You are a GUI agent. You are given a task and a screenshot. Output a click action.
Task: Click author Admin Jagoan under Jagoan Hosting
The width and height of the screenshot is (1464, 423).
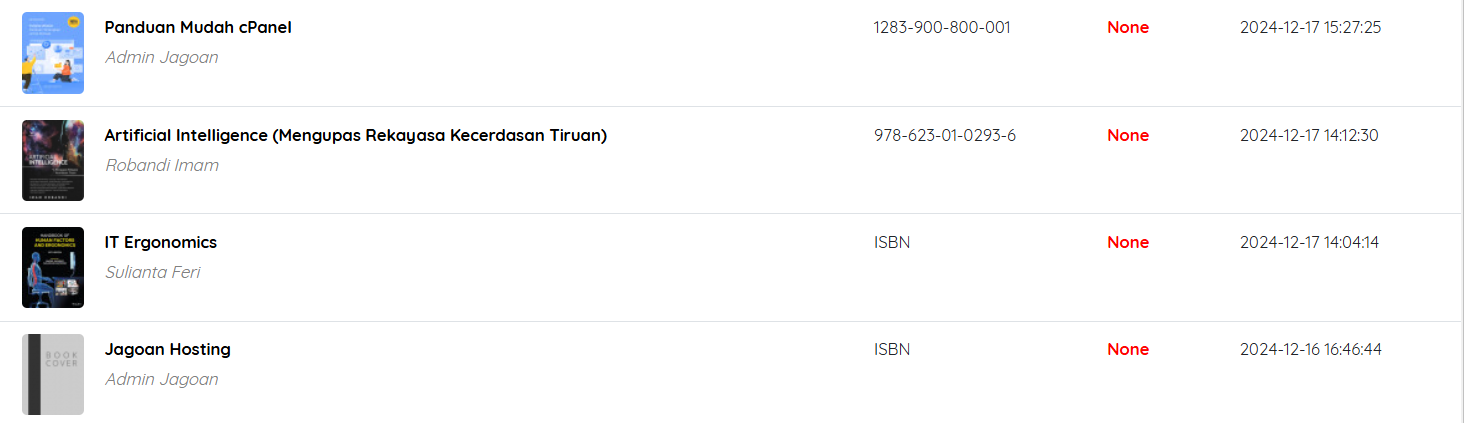(161, 379)
